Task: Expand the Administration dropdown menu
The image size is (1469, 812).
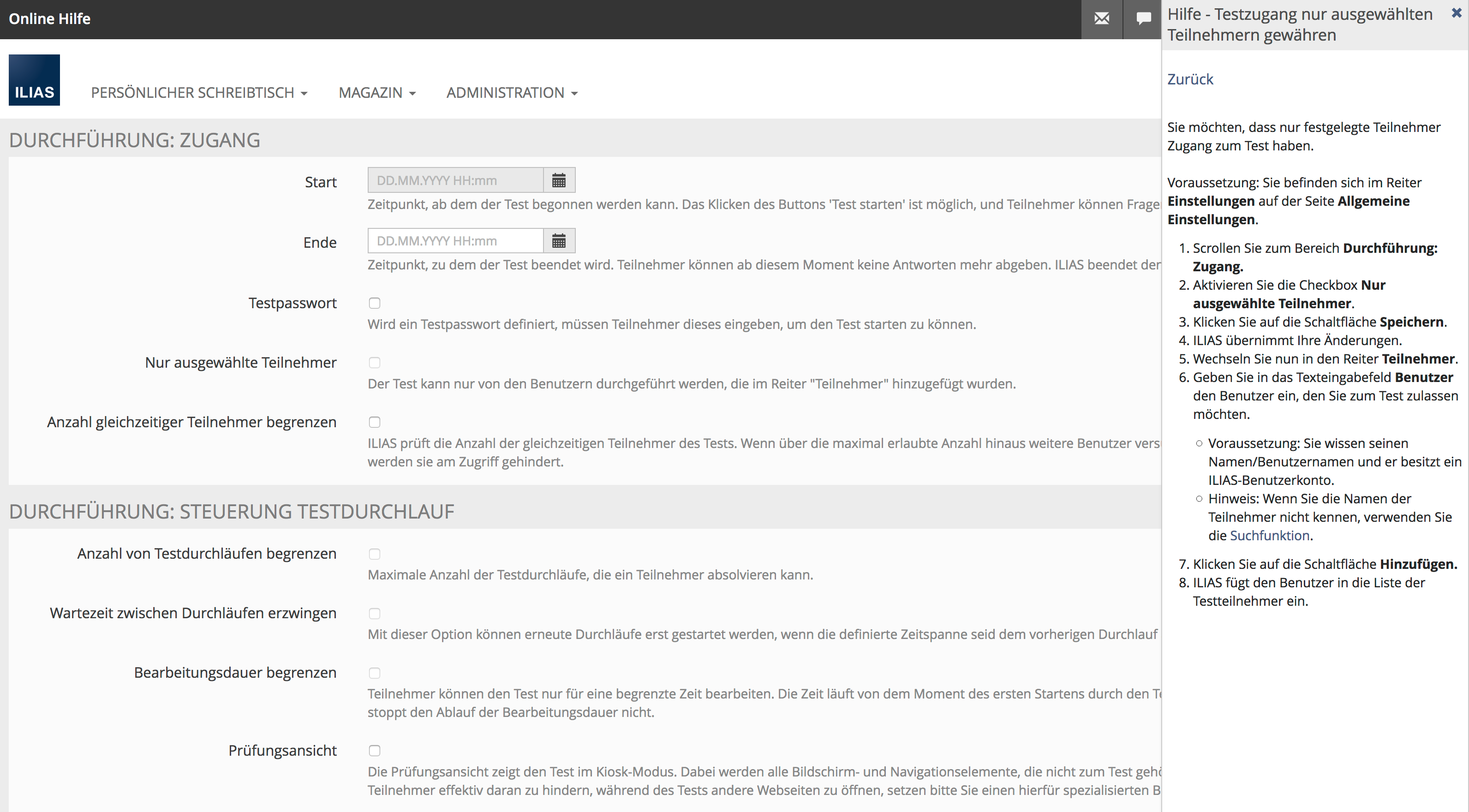Action: pos(512,92)
